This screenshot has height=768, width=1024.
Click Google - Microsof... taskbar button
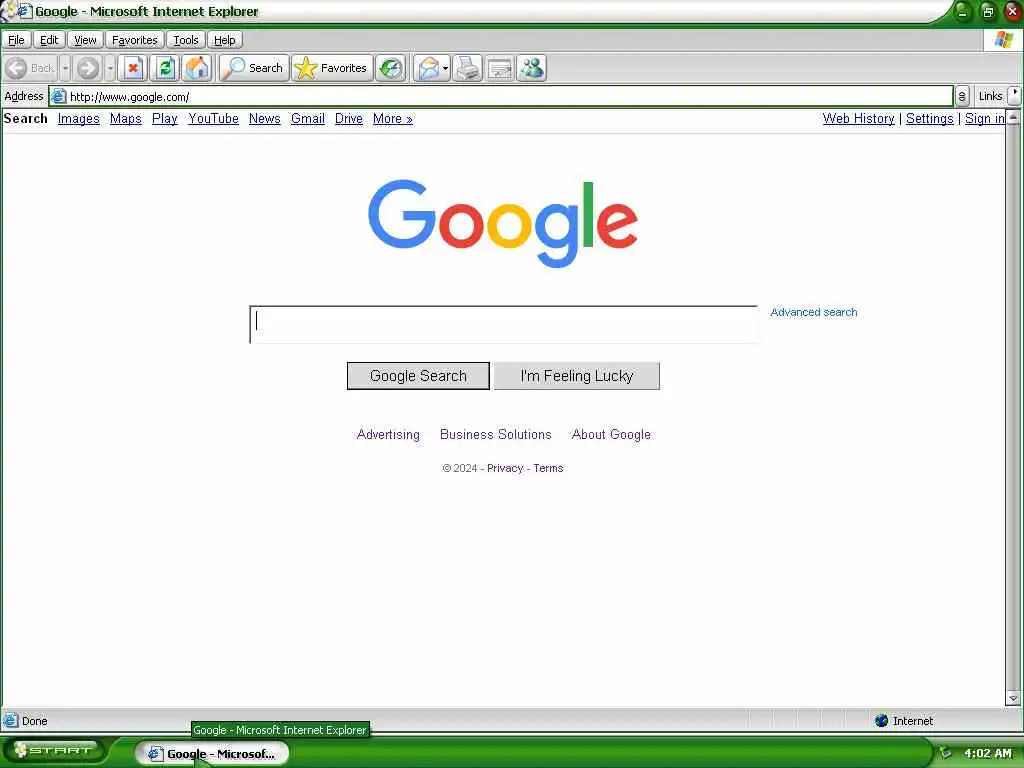click(x=212, y=754)
